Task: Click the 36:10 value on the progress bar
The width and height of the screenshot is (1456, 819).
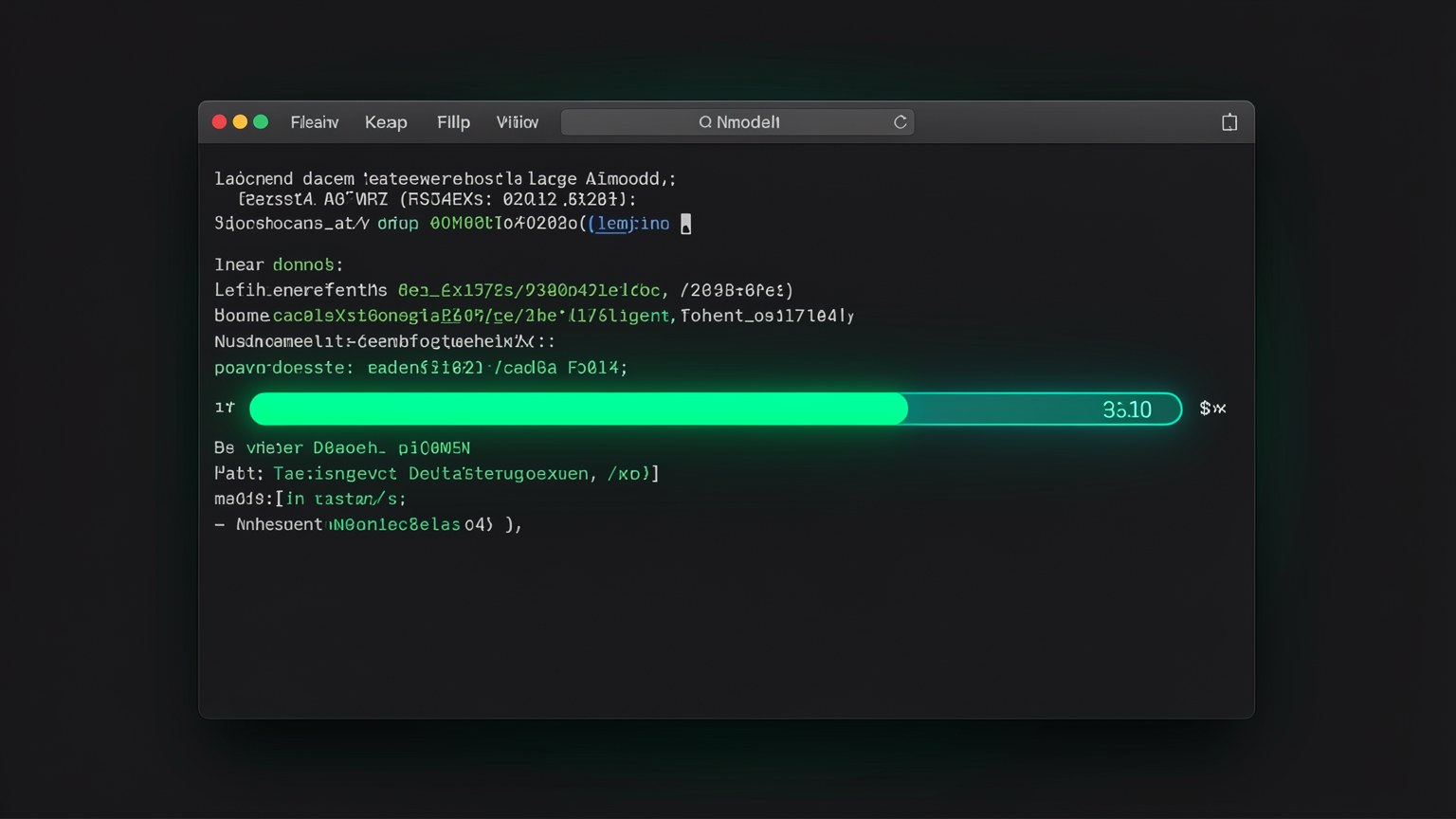Action: (x=1127, y=409)
